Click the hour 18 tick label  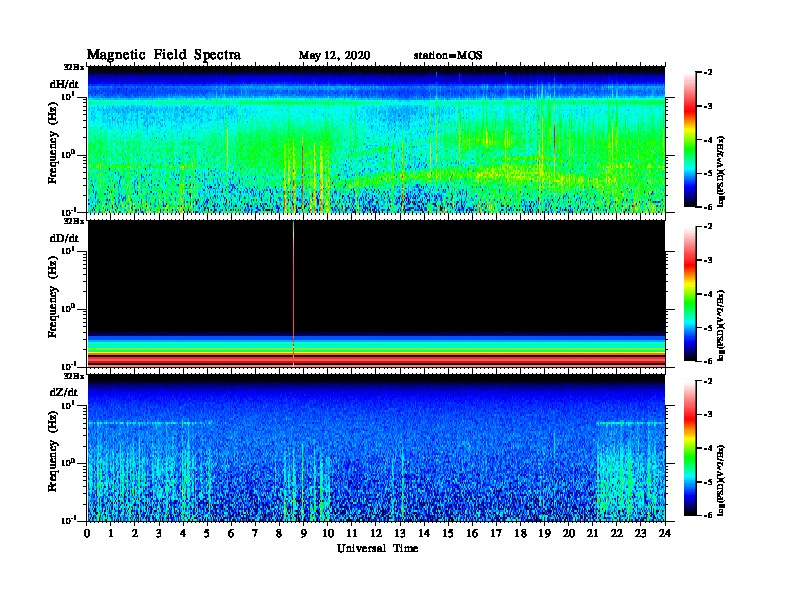pyautogui.click(x=520, y=533)
